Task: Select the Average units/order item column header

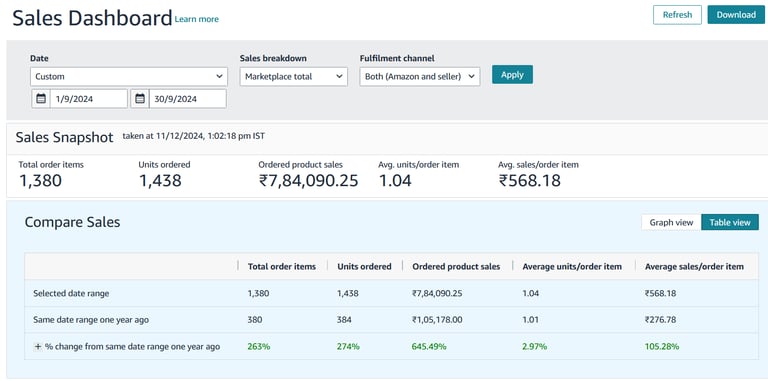Action: tap(572, 266)
